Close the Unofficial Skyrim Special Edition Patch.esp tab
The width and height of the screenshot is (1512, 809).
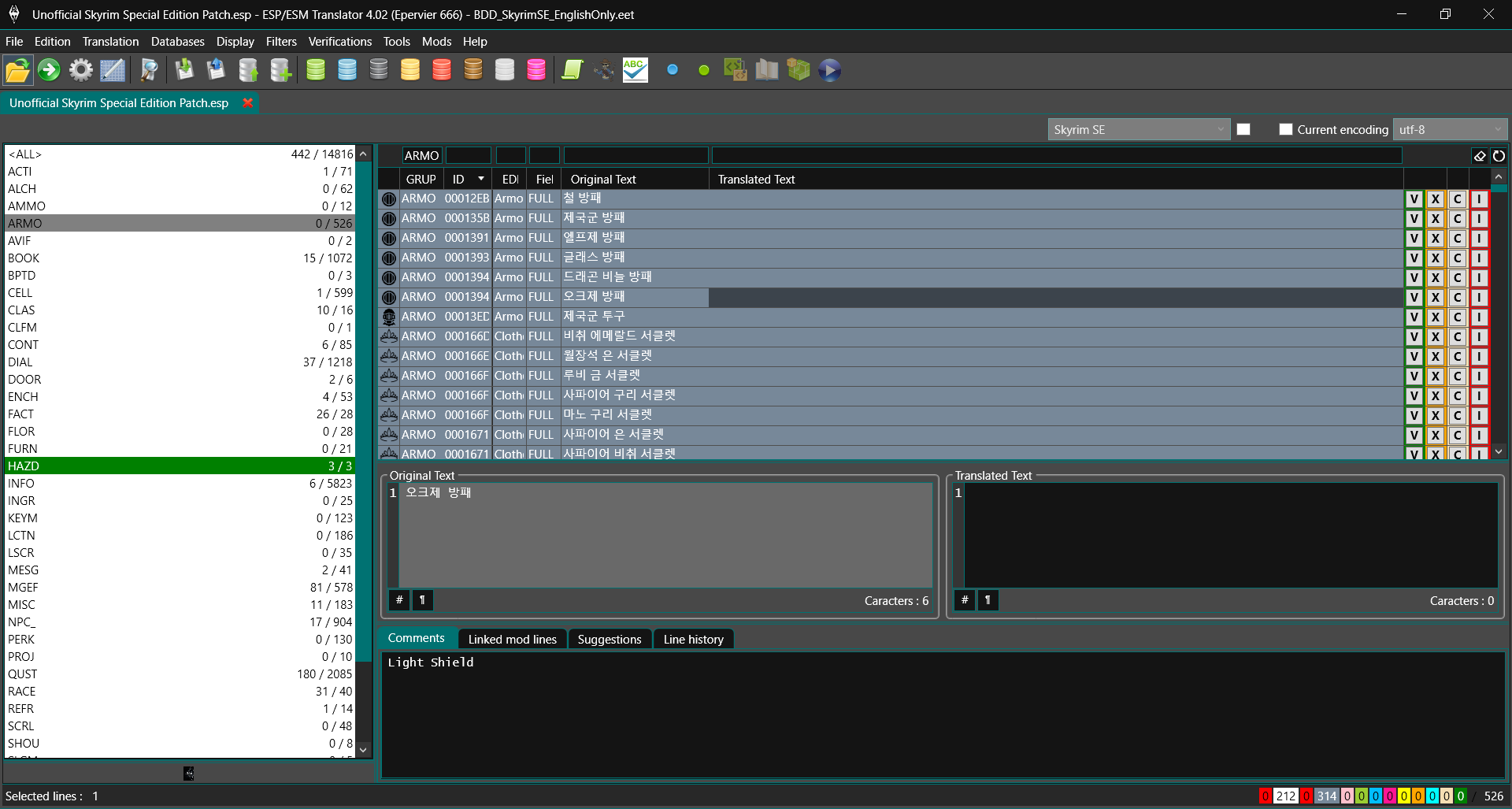(x=248, y=103)
